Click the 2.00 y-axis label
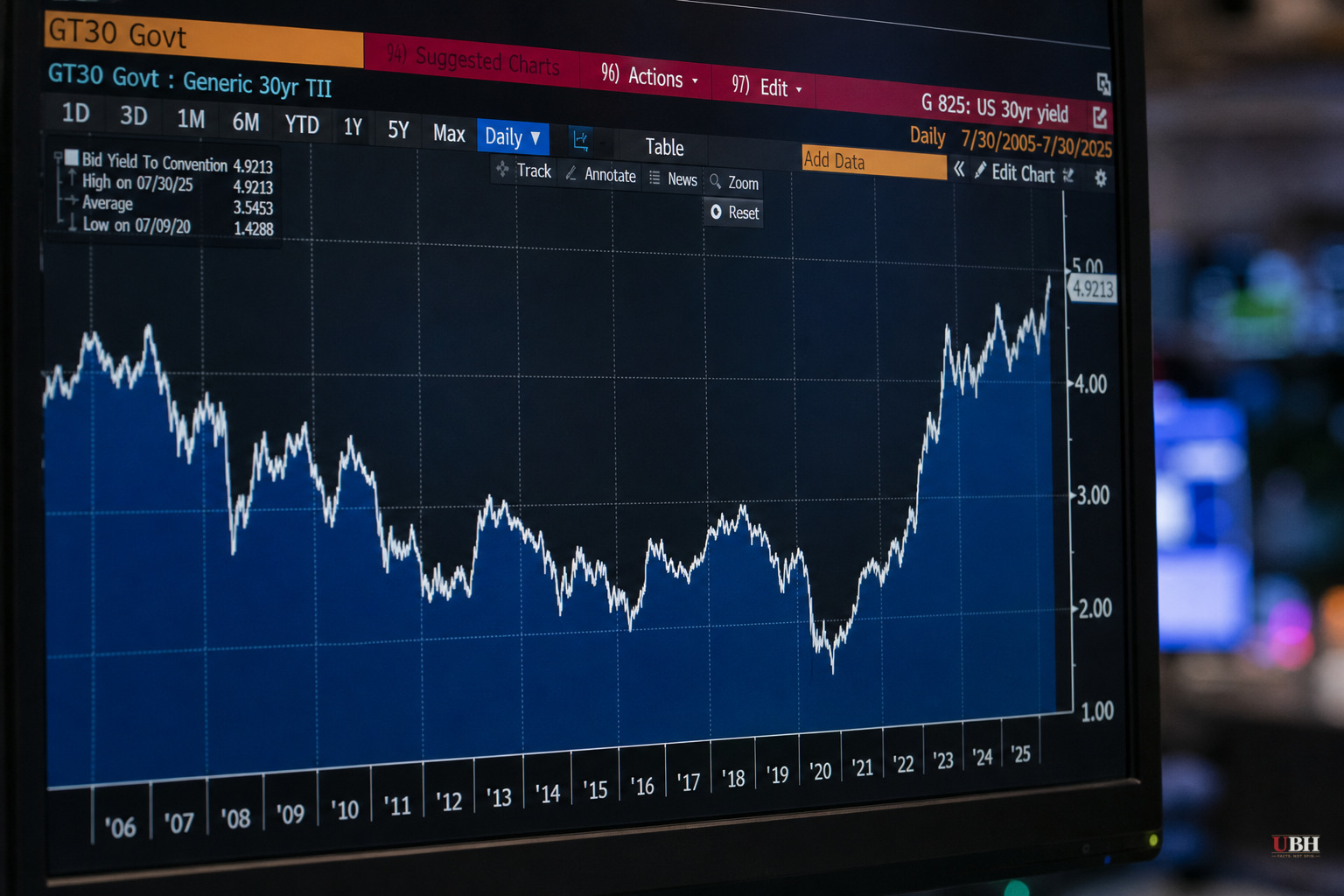Viewport: 1344px width, 896px height. (1095, 608)
